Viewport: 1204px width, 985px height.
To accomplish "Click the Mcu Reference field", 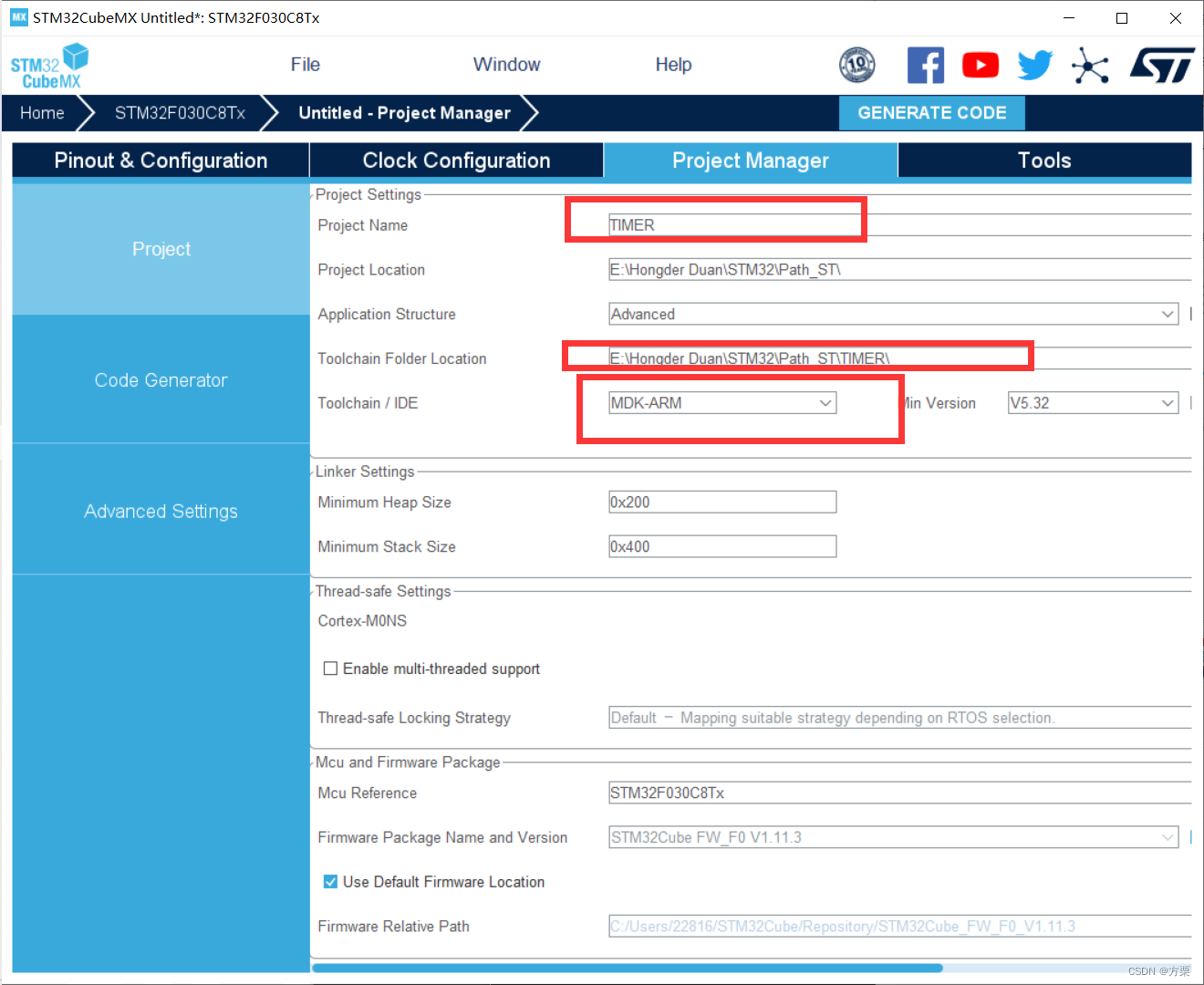I will [x=900, y=793].
